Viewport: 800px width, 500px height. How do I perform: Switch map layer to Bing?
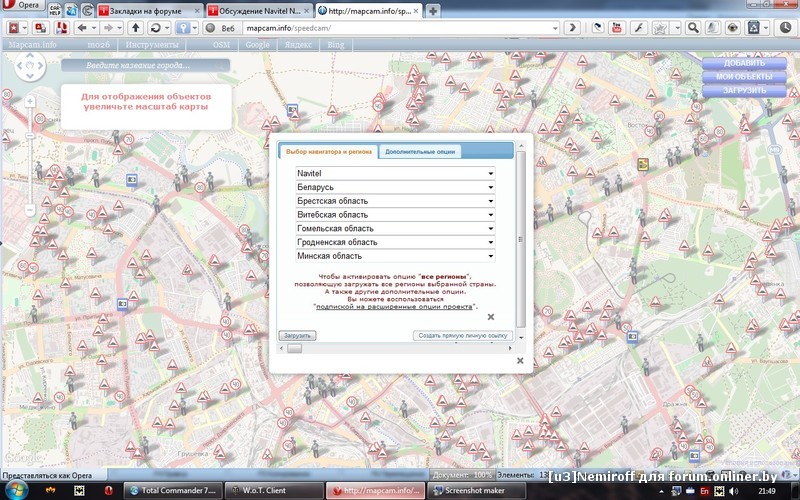coord(336,45)
